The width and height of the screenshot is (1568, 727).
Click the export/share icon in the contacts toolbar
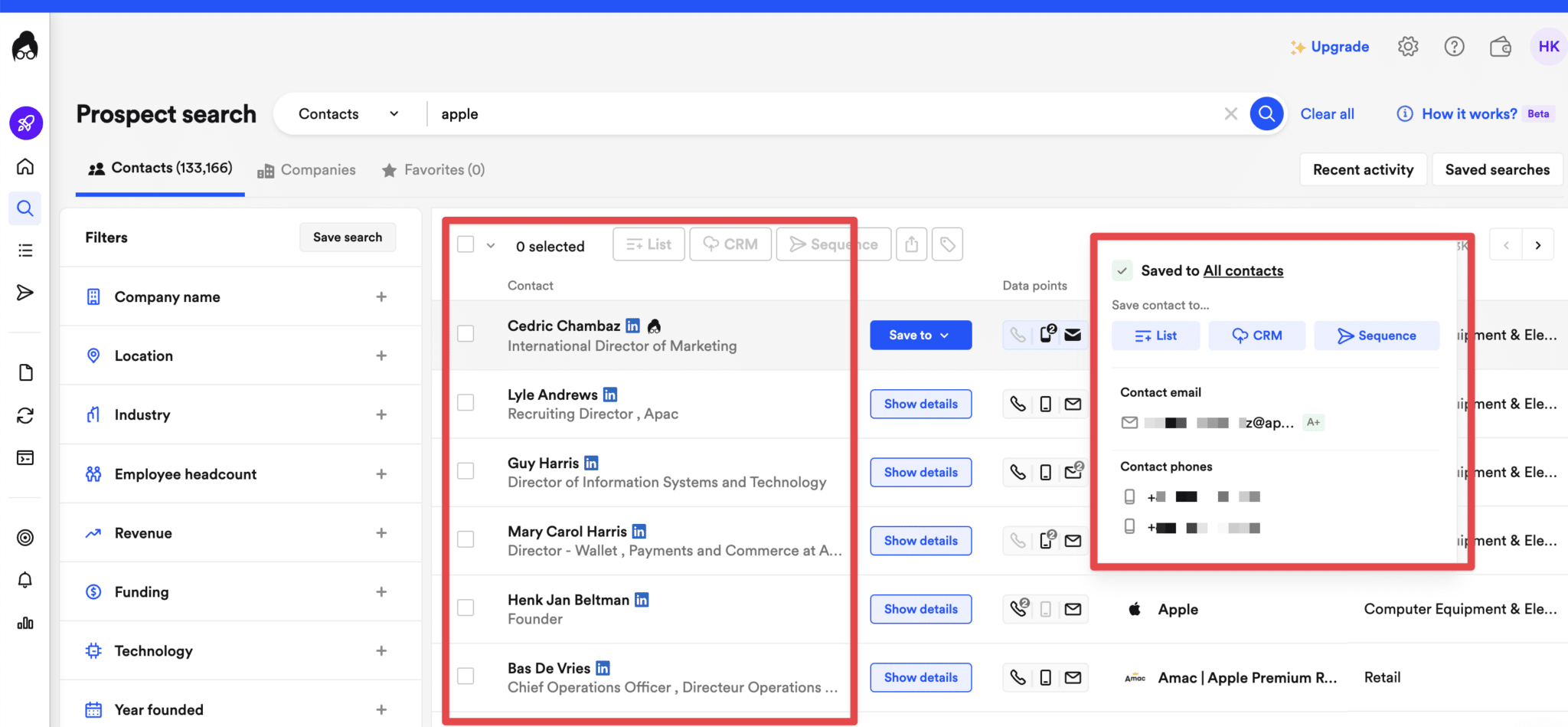pyautogui.click(x=911, y=244)
